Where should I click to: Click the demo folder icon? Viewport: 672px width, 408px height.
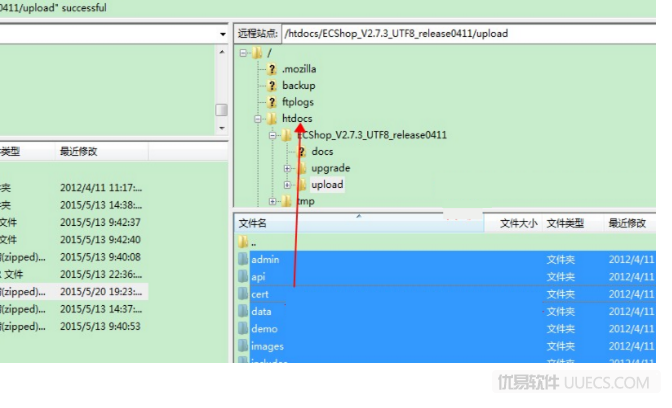243,329
